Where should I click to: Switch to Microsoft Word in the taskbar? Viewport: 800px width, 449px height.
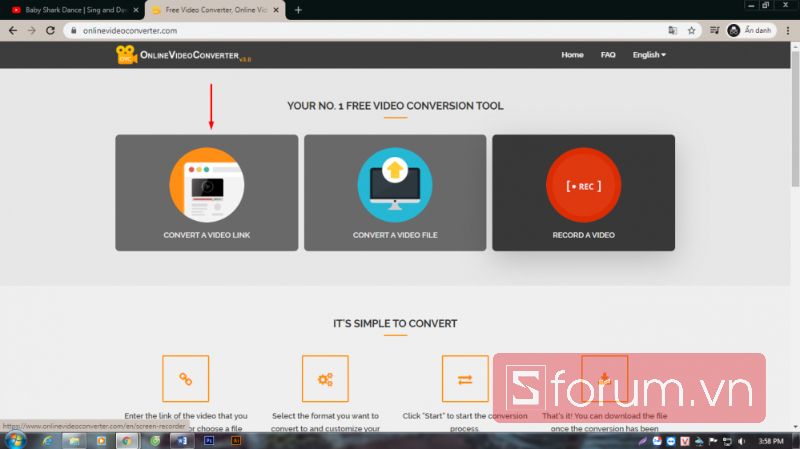[x=182, y=440]
